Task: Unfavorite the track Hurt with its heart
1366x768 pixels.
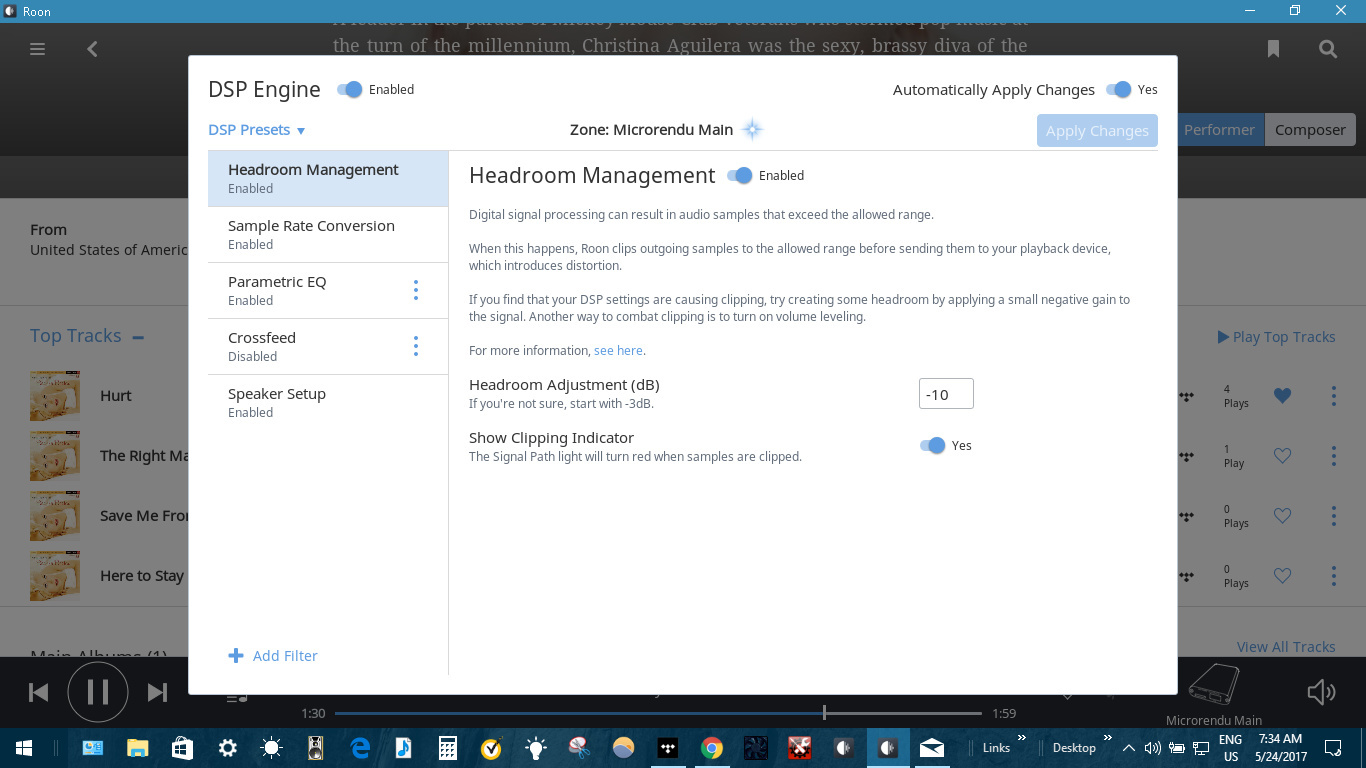Action: click(x=1282, y=396)
